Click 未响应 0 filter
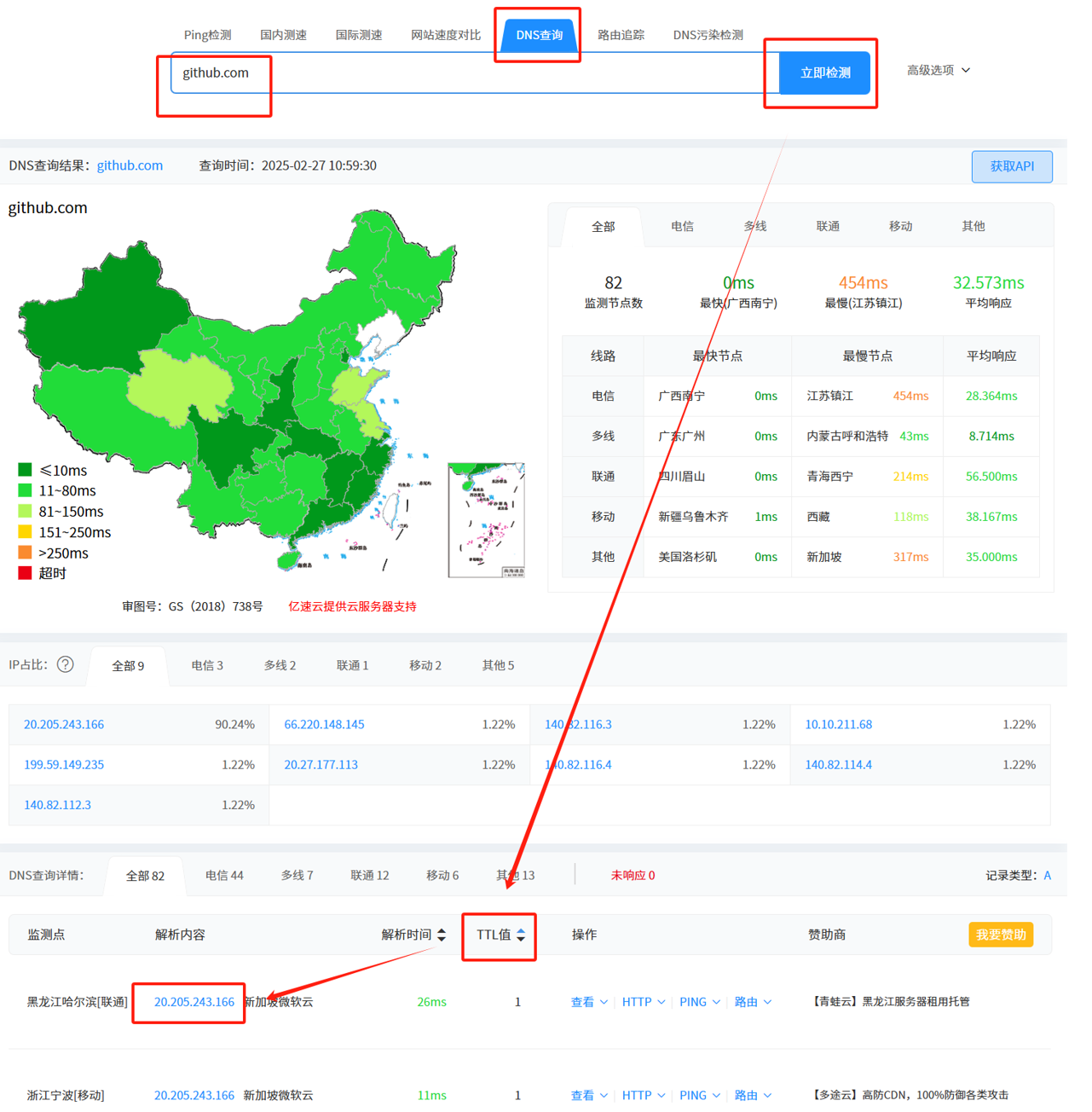 click(x=633, y=875)
